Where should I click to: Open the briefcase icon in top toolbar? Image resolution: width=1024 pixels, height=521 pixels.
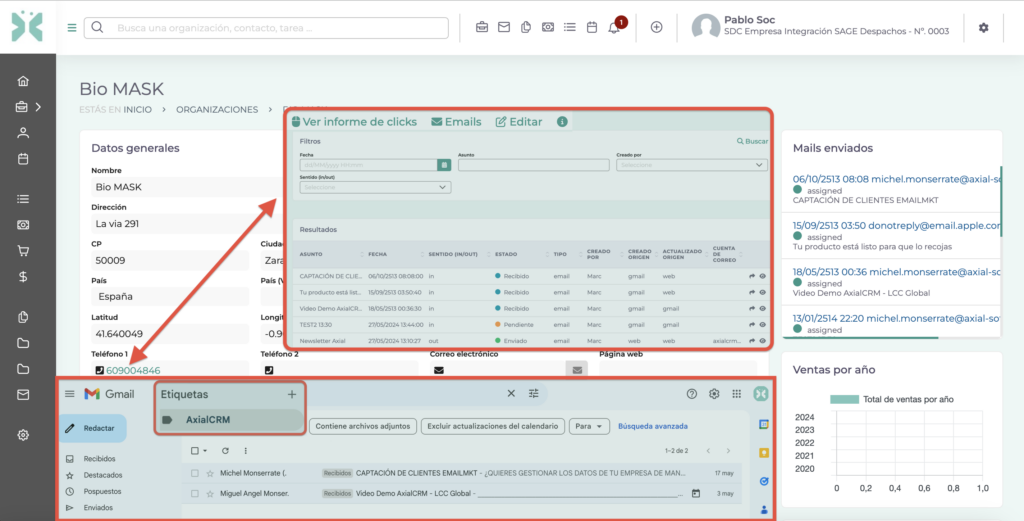pyautogui.click(x=482, y=27)
